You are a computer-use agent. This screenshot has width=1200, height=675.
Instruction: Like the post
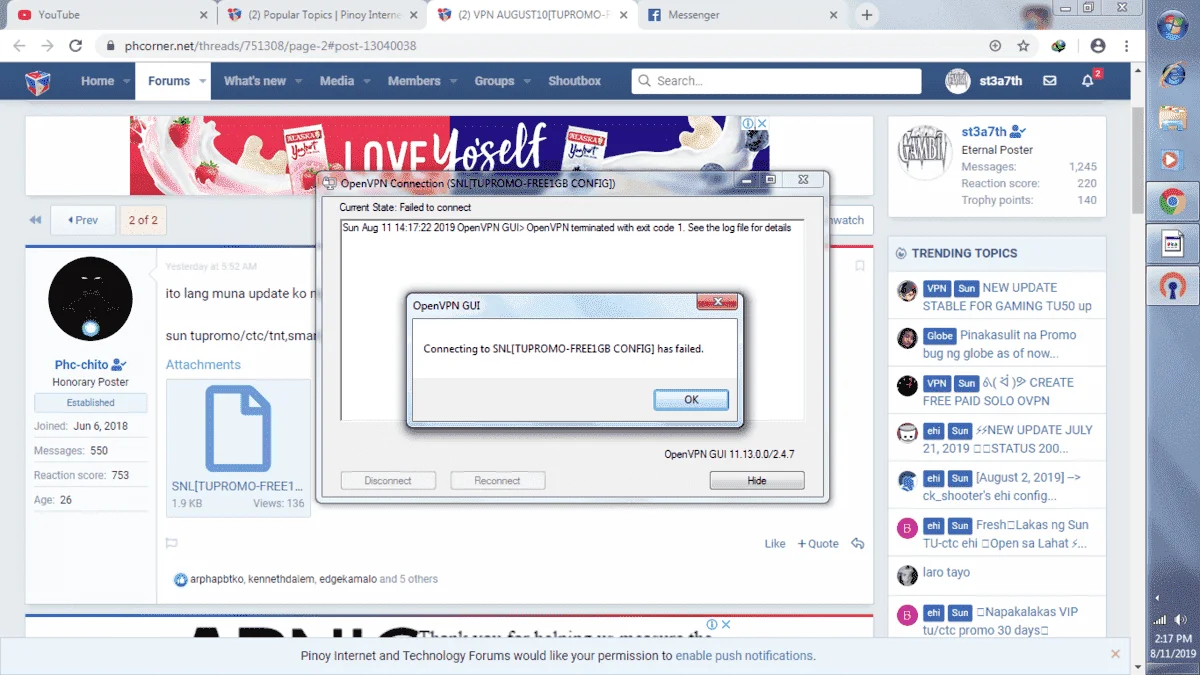click(775, 543)
